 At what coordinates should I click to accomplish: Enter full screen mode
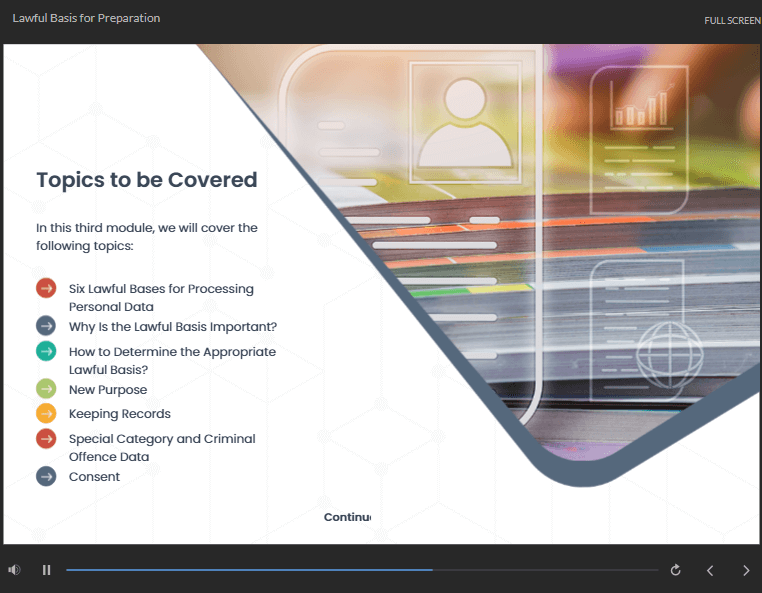[x=732, y=20]
